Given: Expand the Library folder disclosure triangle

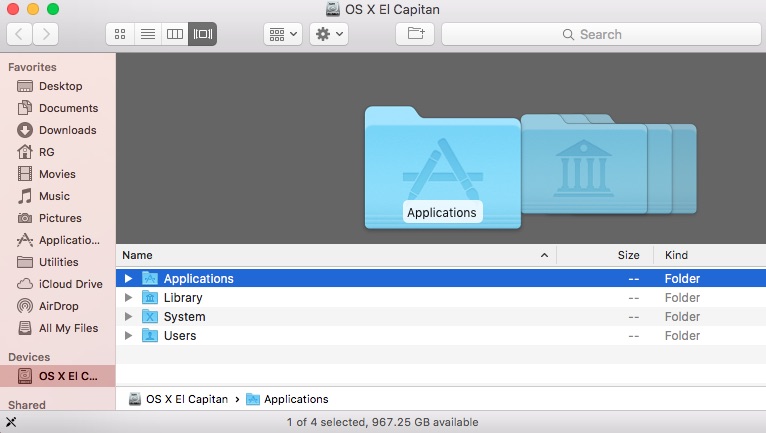Looking at the screenshot, I should click(x=128, y=298).
